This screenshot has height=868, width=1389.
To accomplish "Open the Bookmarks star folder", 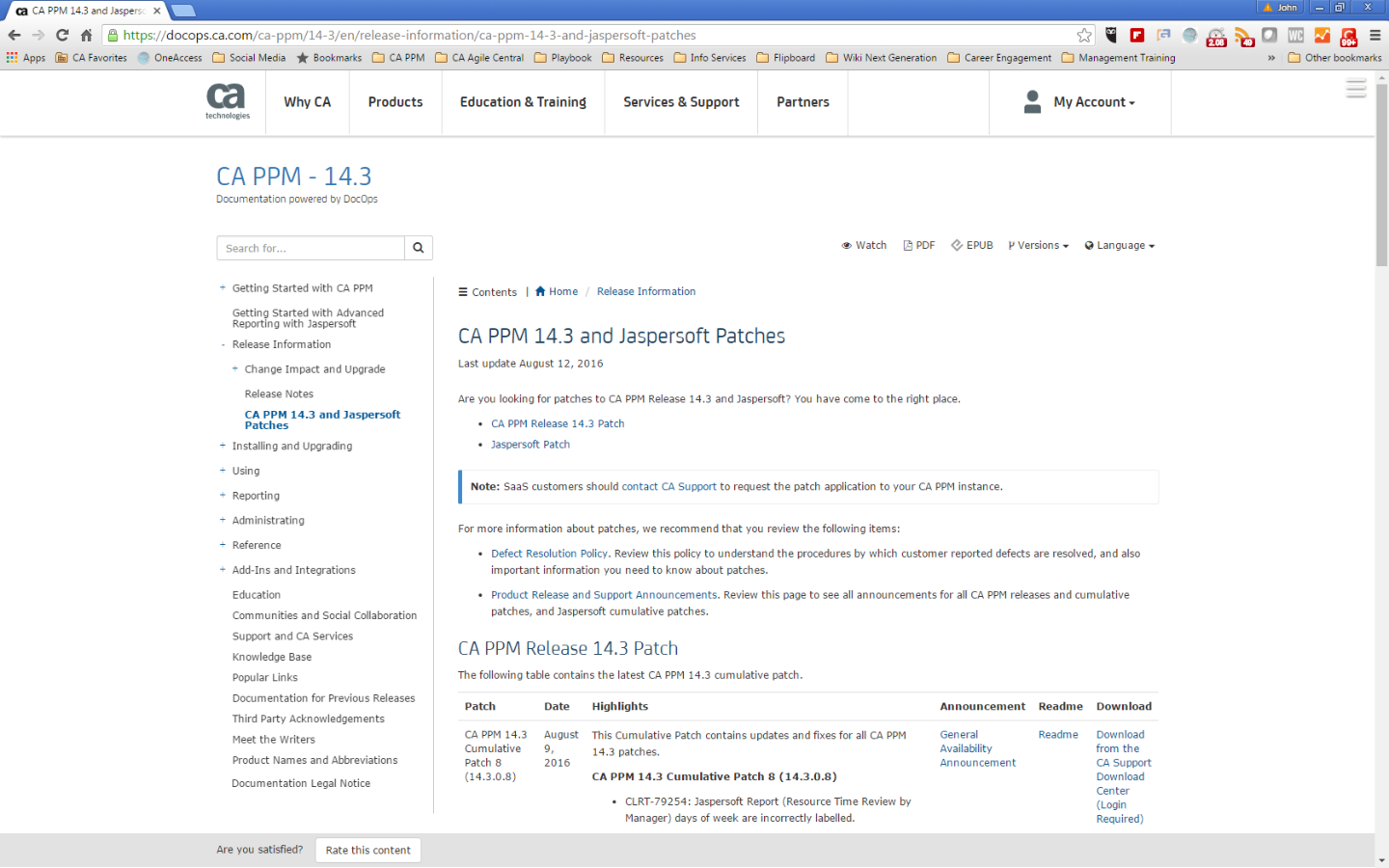I will click(329, 58).
